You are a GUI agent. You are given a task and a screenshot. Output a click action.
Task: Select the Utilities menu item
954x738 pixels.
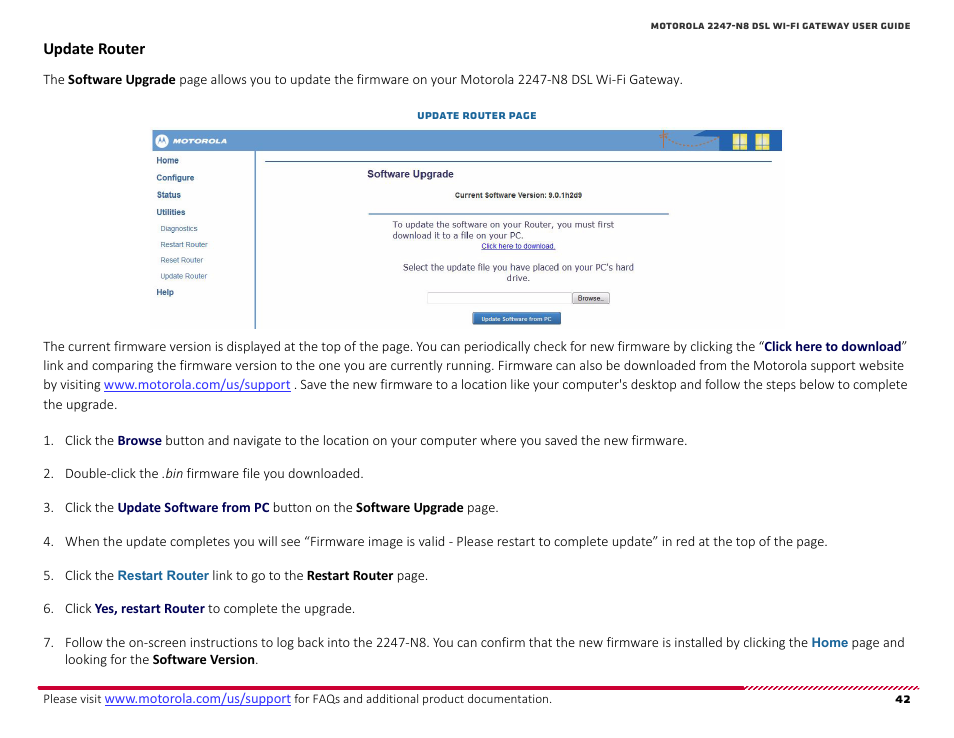coord(170,212)
